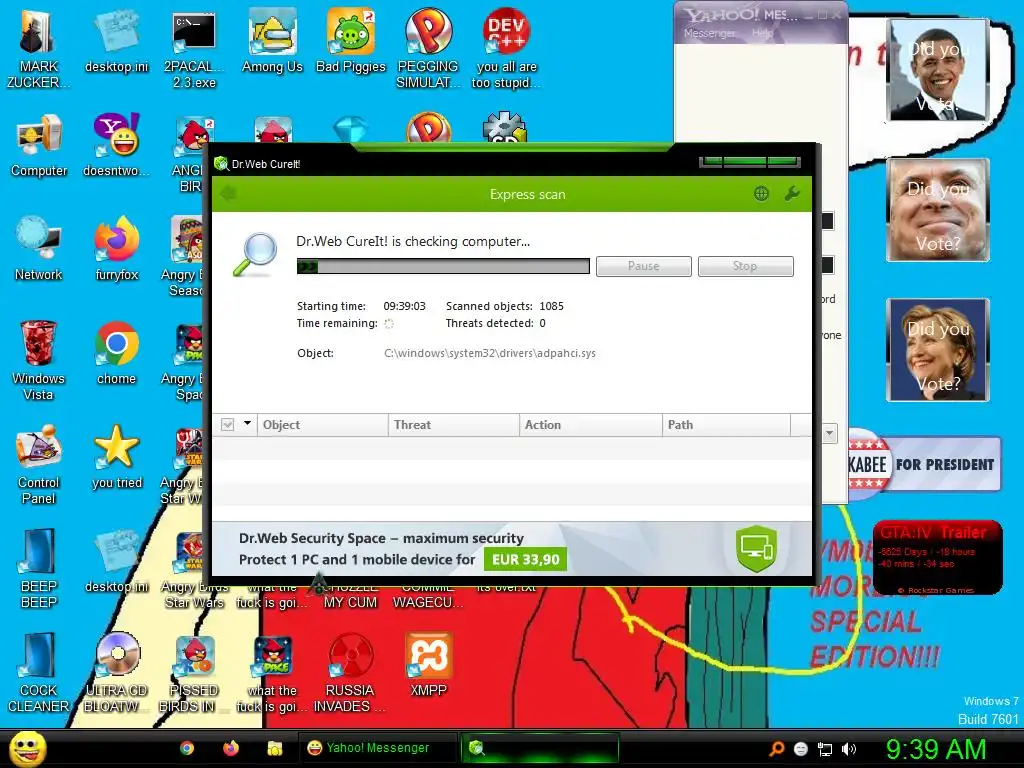Select the DEV C++ 'you all are too stupid' icon
Screen dimensions: 1024x768
pyautogui.click(x=506, y=50)
